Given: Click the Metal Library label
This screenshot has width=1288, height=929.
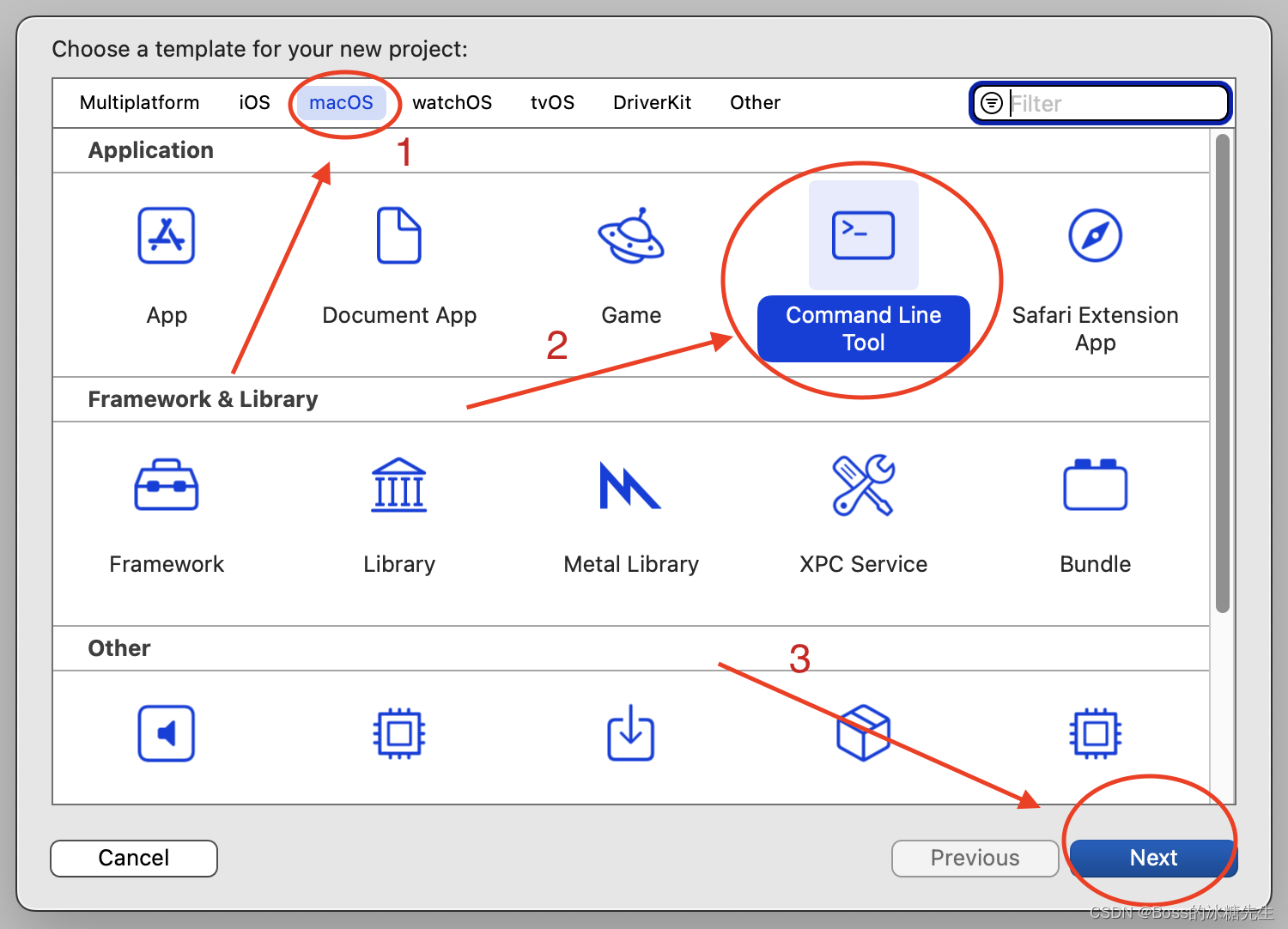Looking at the screenshot, I should (631, 564).
